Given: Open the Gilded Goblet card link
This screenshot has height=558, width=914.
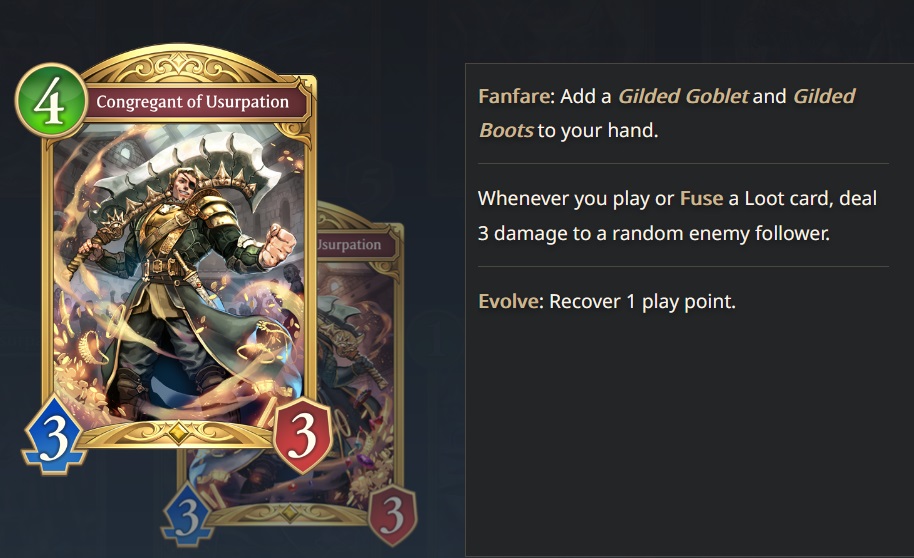Looking at the screenshot, I should pyautogui.click(x=683, y=96).
